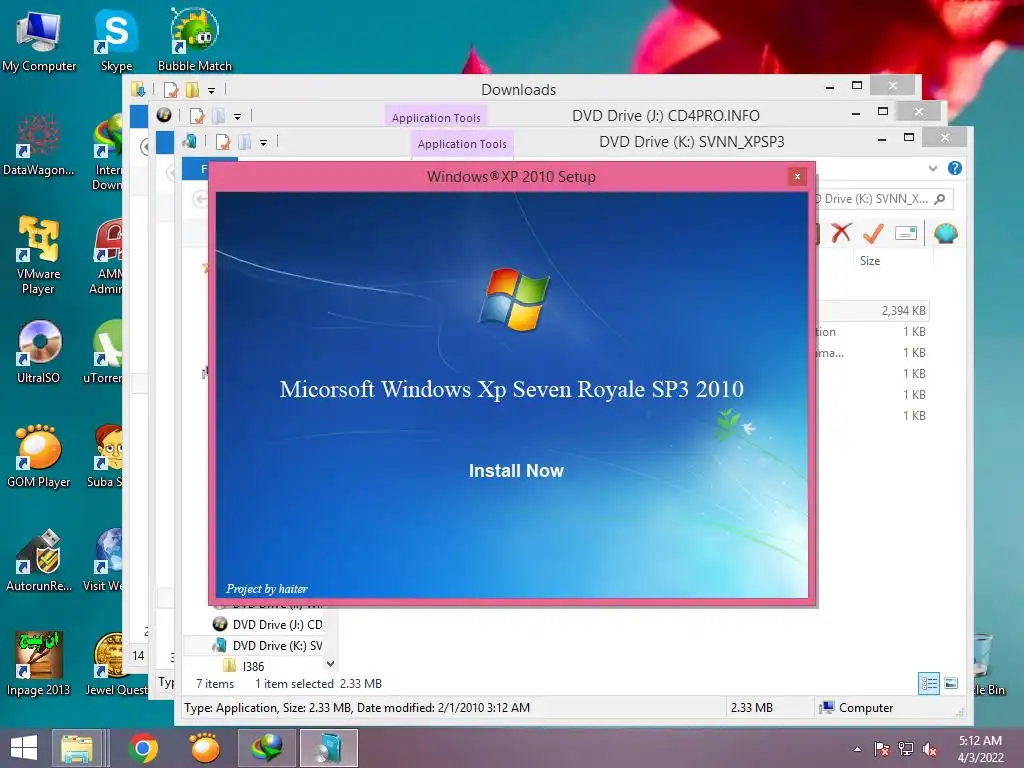Image resolution: width=1024 pixels, height=768 pixels.
Task: Open GOM Player from taskbar
Action: [x=204, y=748]
